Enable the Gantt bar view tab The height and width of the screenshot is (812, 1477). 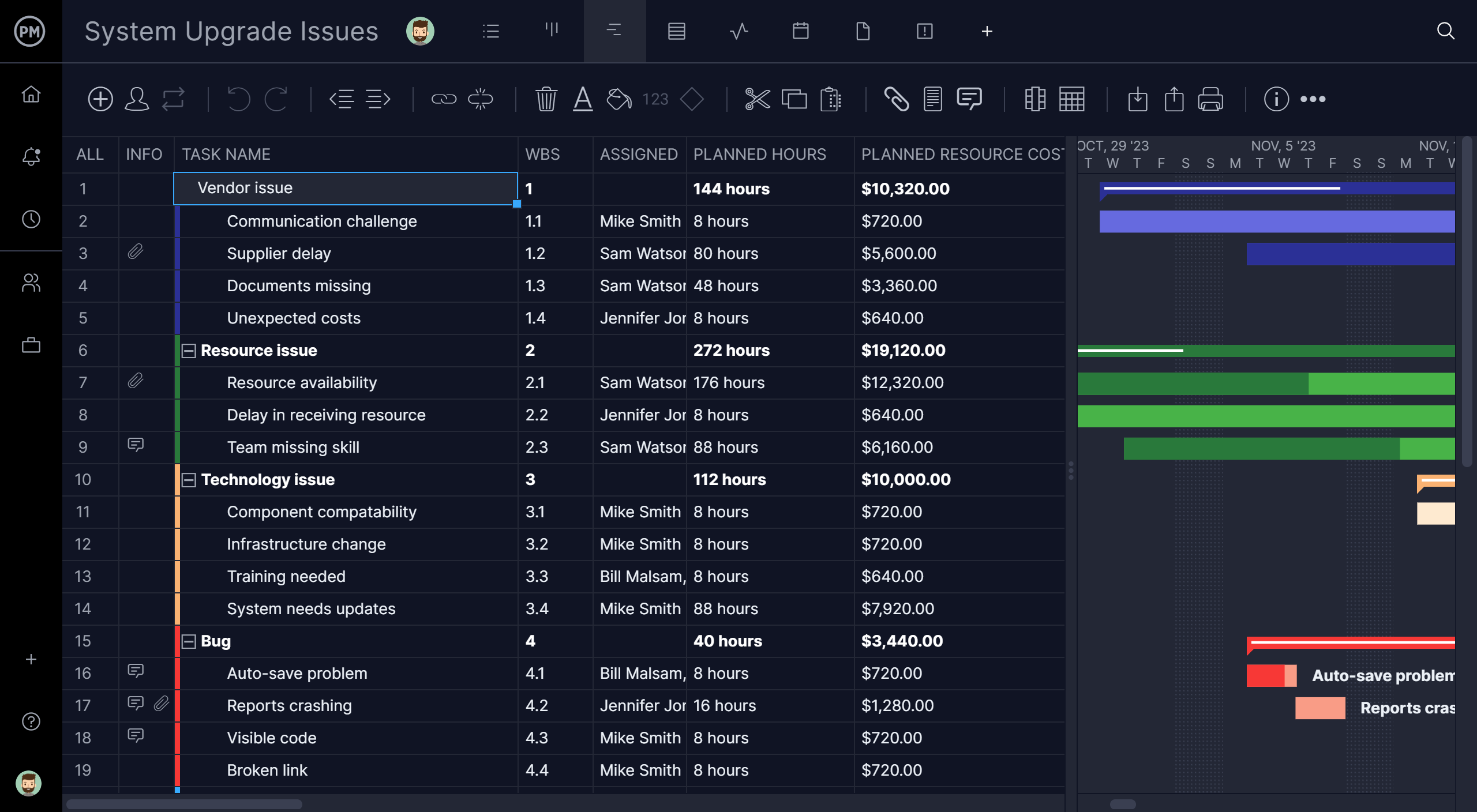(614, 31)
